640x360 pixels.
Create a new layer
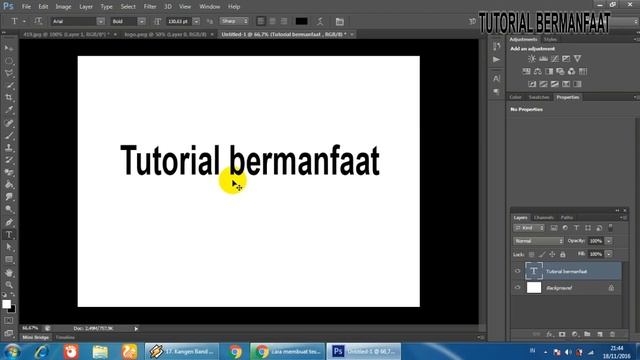600,334
